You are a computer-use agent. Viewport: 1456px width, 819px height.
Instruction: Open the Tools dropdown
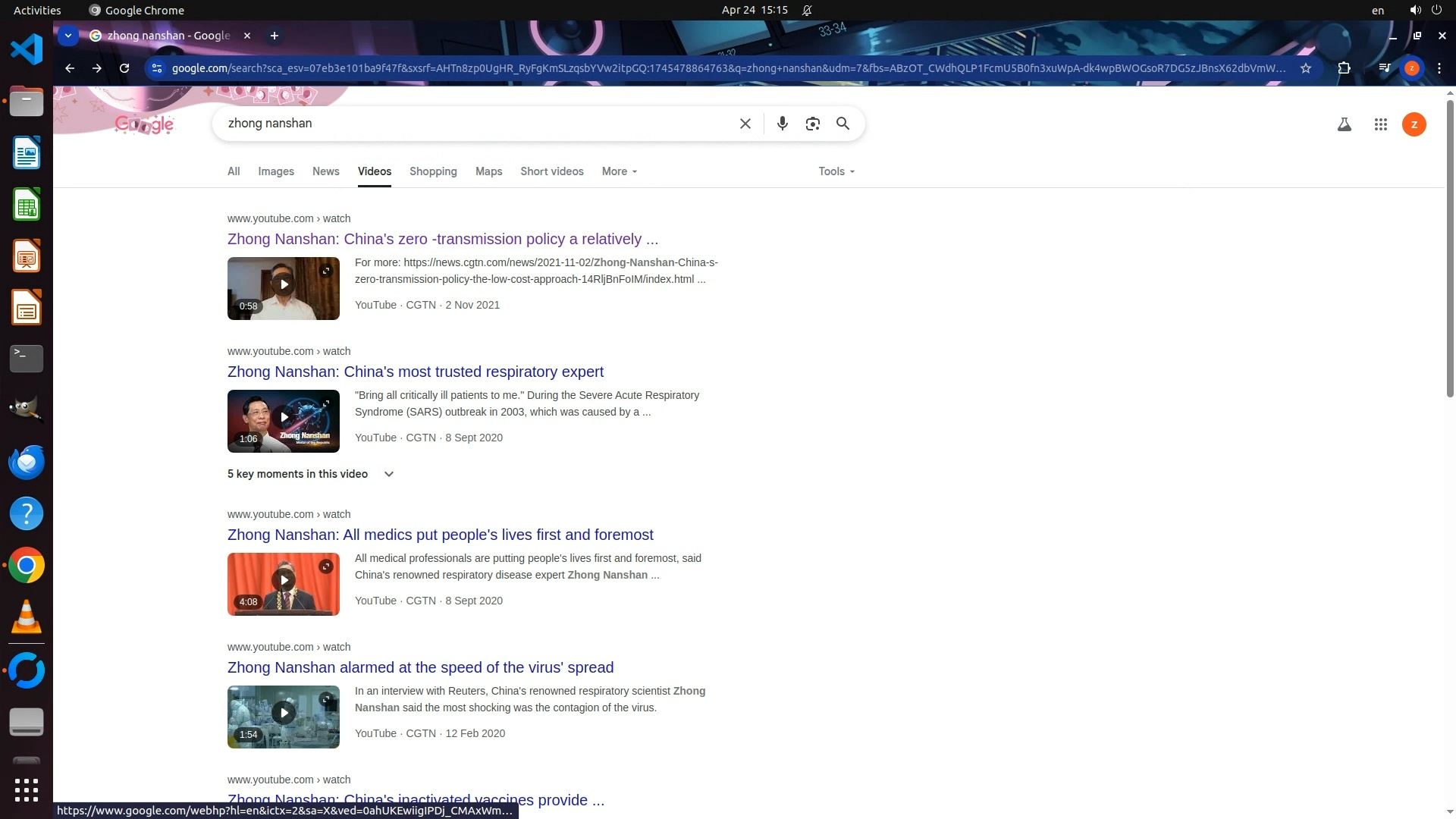[x=836, y=171]
